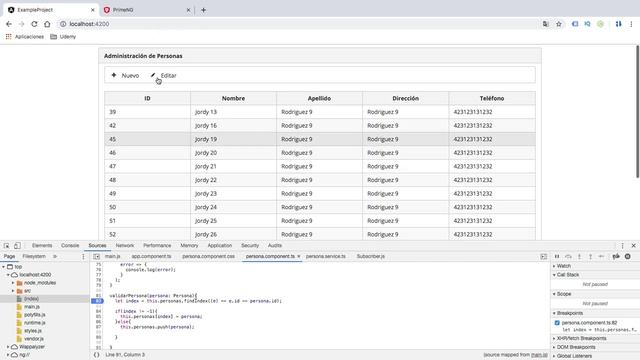Open vendor.js in the file tree
640x360 pixels.
coord(33,339)
